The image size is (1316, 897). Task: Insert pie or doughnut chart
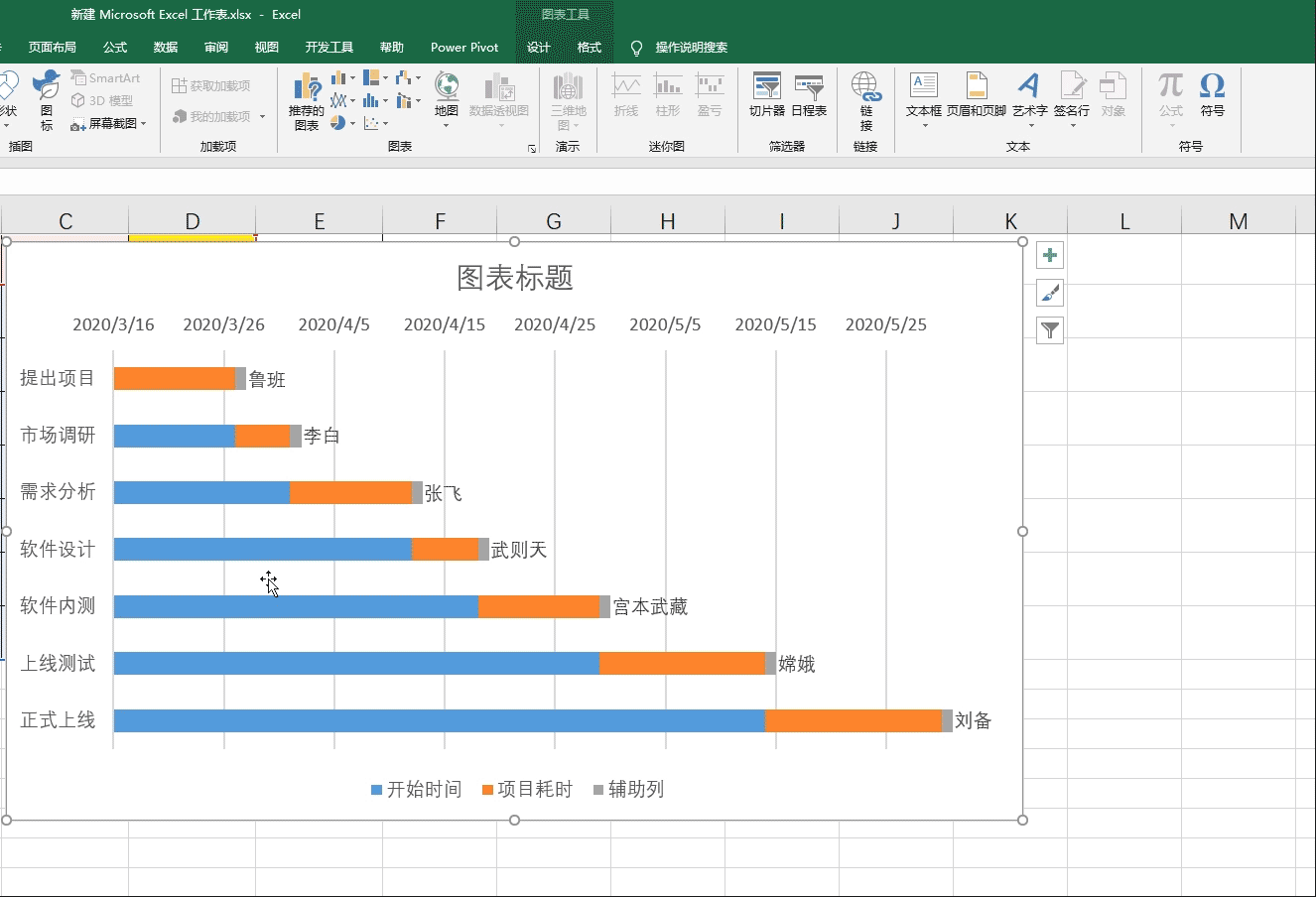point(338,123)
